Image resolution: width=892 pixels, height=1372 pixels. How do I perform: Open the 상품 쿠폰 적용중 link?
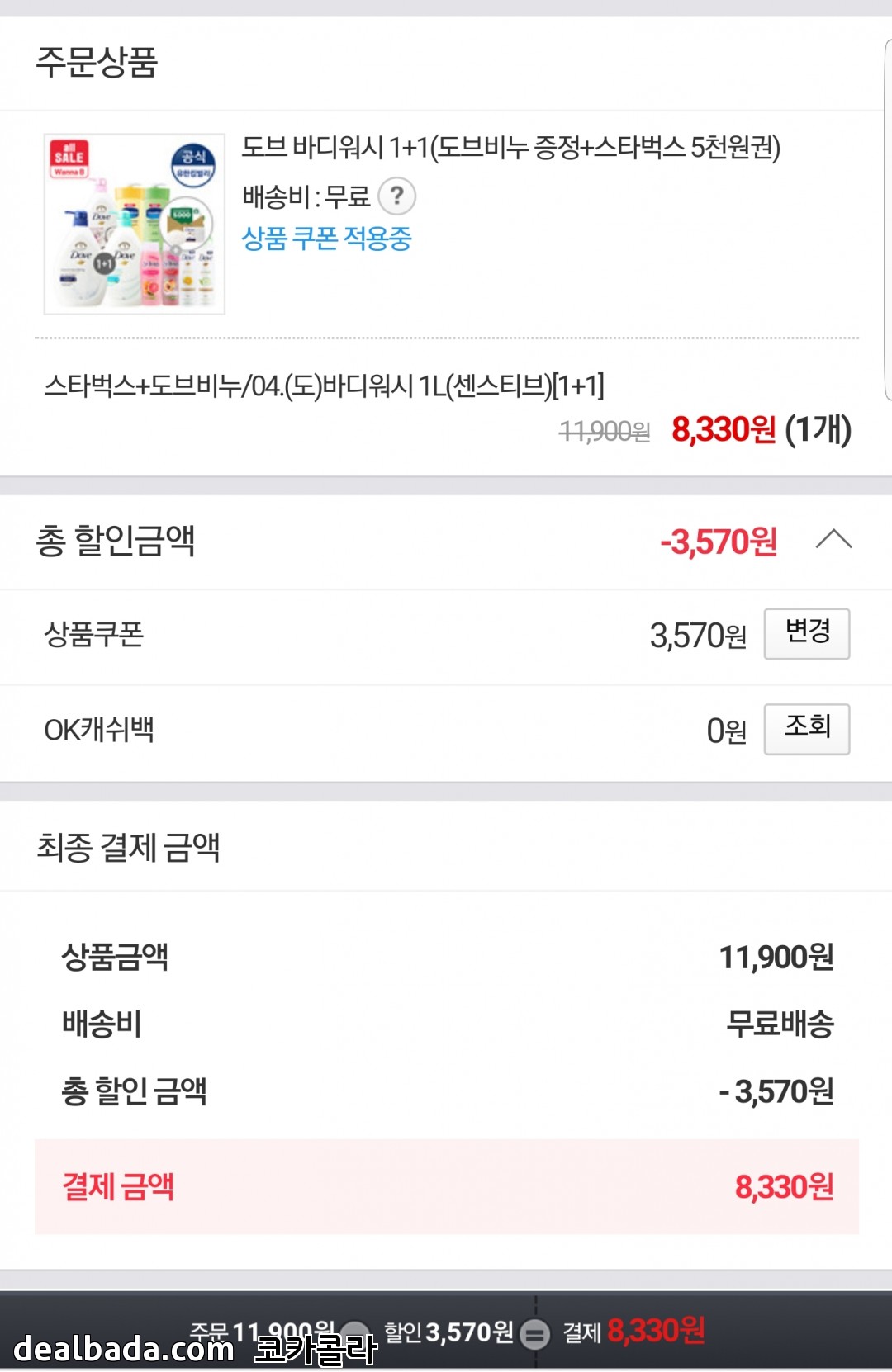coord(326,239)
